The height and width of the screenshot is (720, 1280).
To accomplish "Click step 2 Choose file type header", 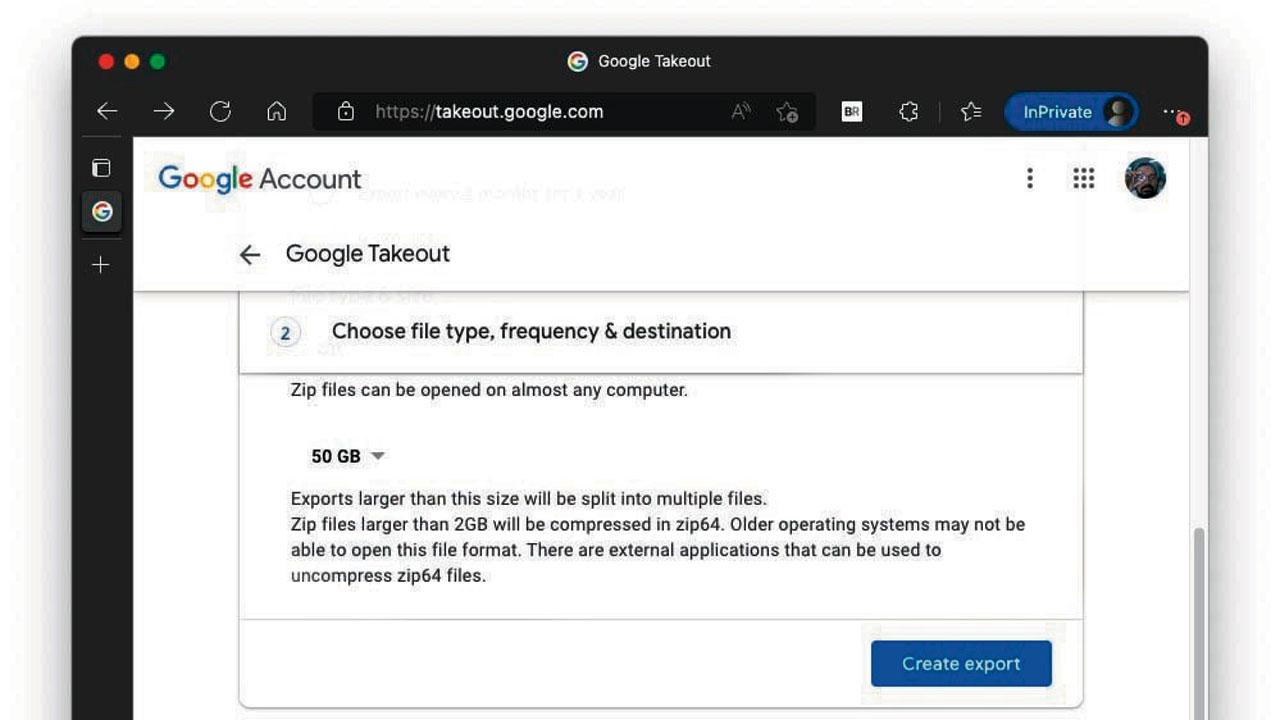I will coord(661,332).
